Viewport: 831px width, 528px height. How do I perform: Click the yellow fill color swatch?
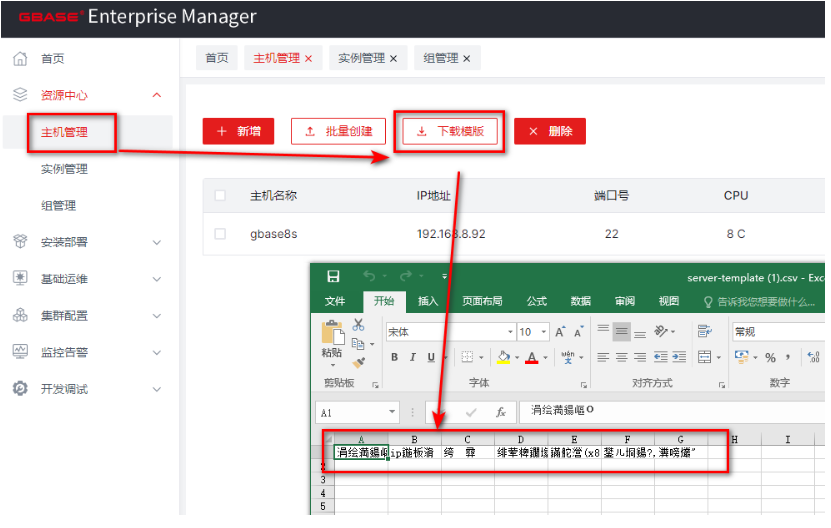[504, 357]
